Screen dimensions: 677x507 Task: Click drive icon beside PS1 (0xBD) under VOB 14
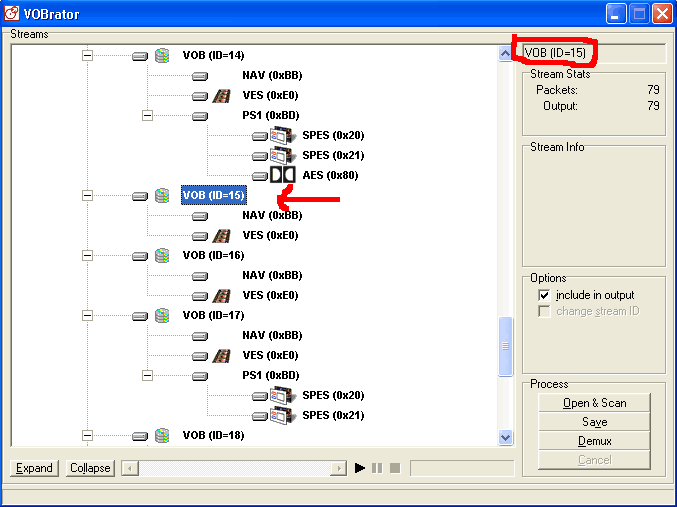point(200,116)
